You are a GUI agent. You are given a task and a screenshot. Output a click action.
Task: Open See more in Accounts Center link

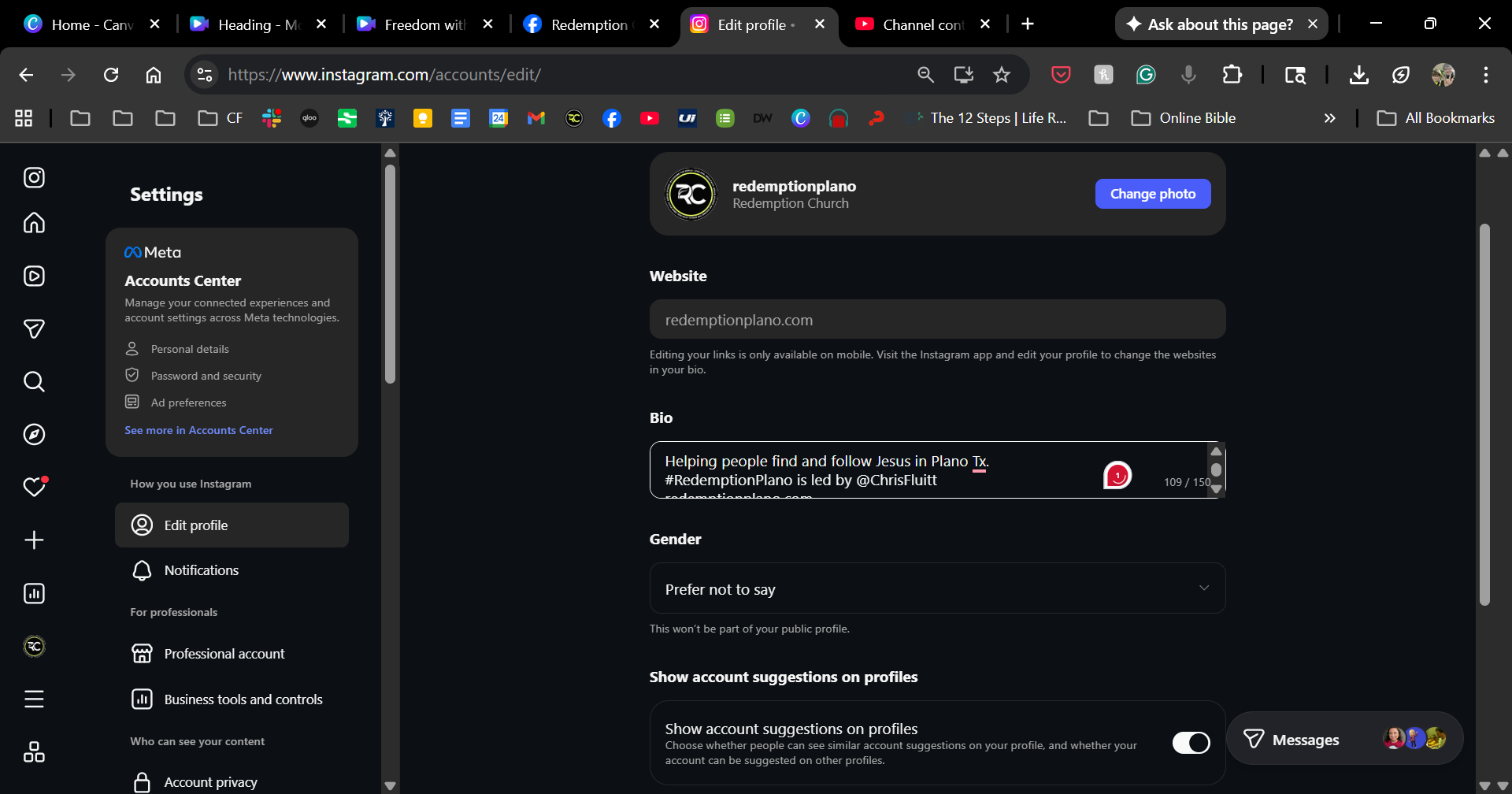[198, 430]
